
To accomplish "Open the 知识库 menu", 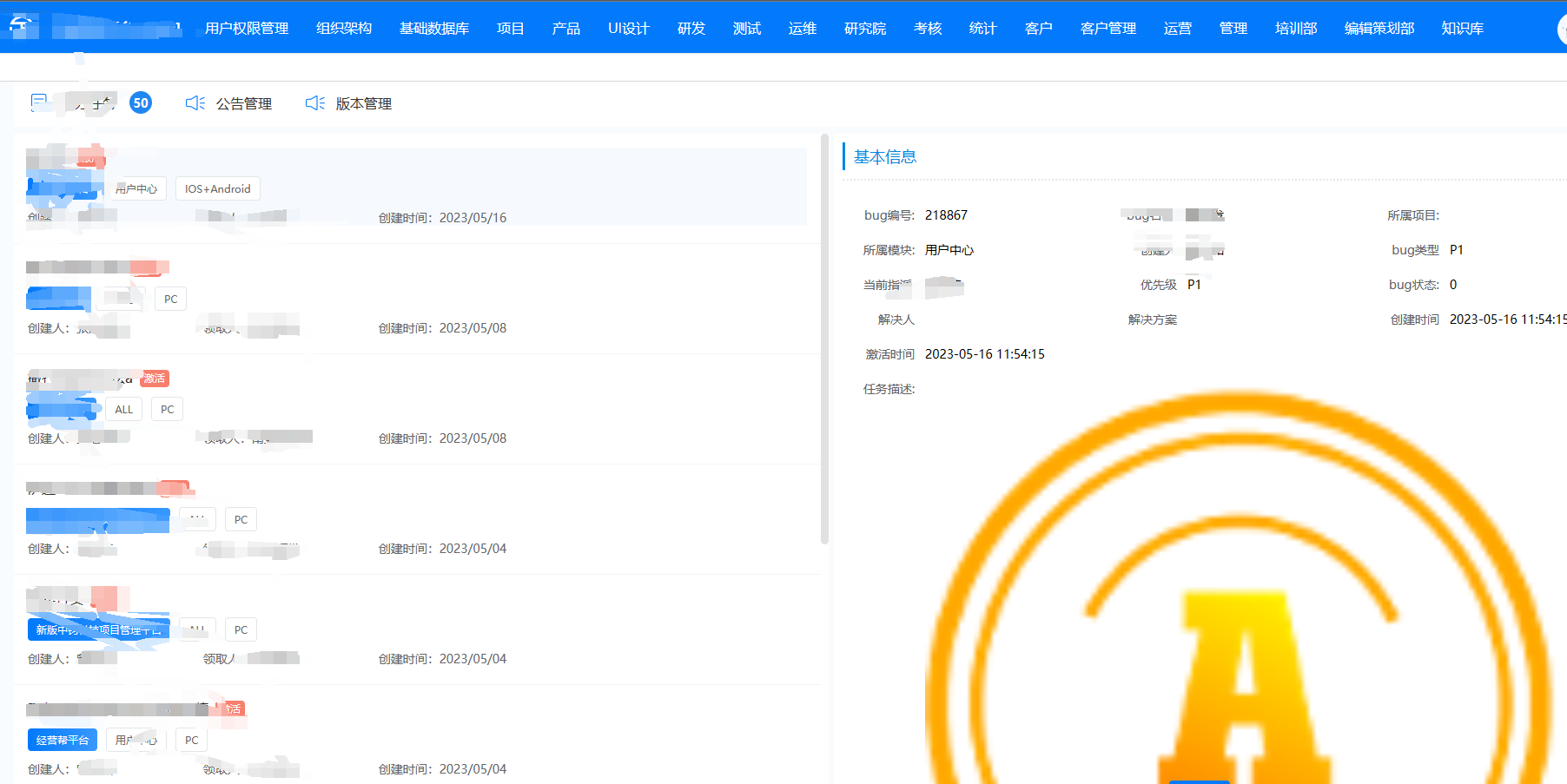I will point(1463,29).
